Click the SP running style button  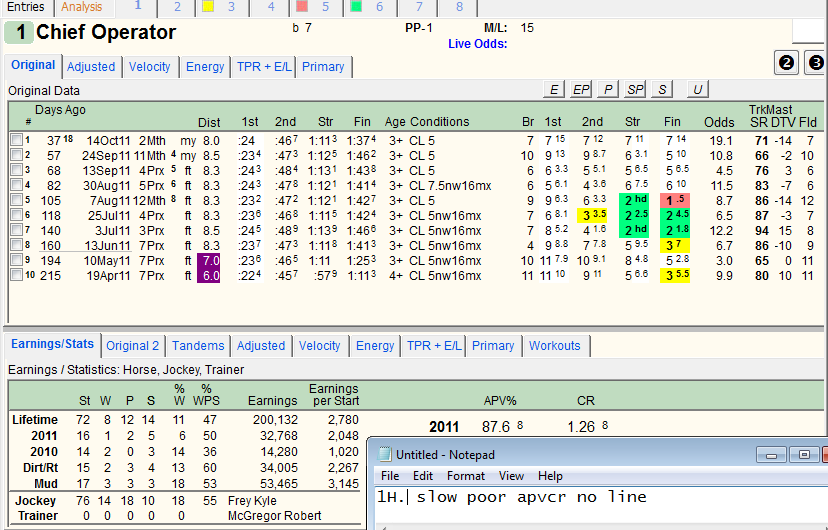tap(635, 89)
